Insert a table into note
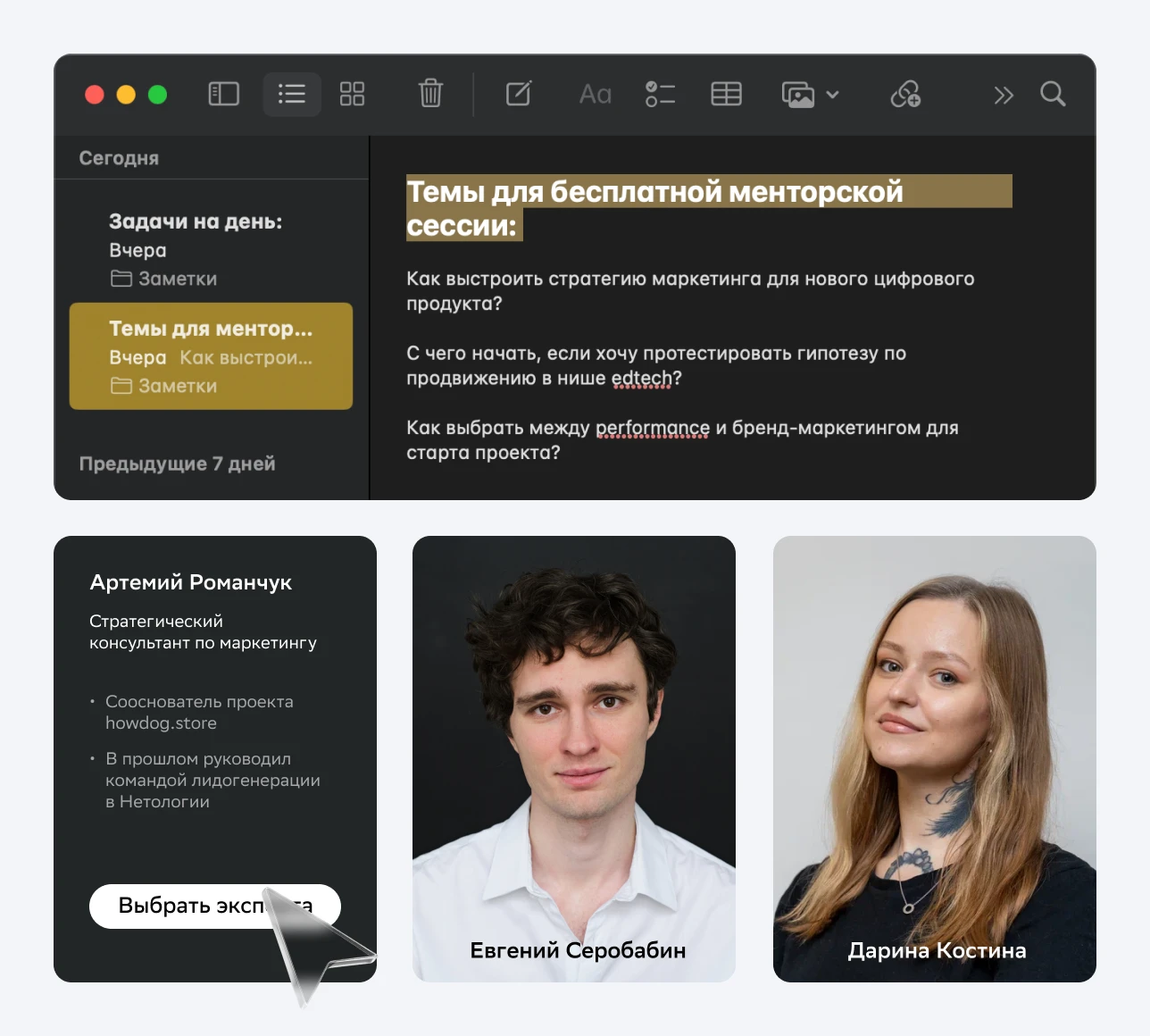This screenshot has width=1150, height=1036. pyautogui.click(x=726, y=94)
